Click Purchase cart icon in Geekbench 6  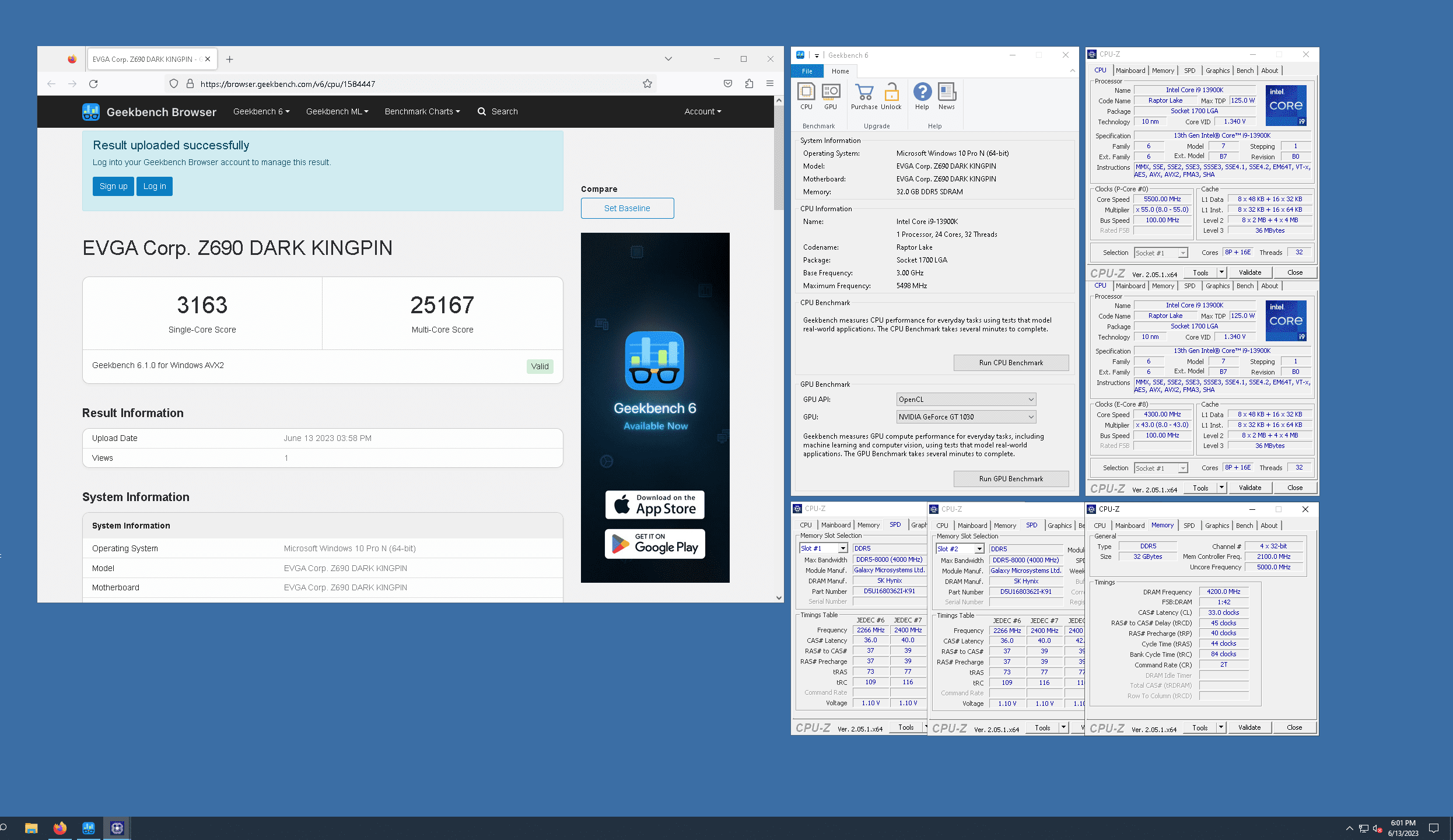(864, 96)
